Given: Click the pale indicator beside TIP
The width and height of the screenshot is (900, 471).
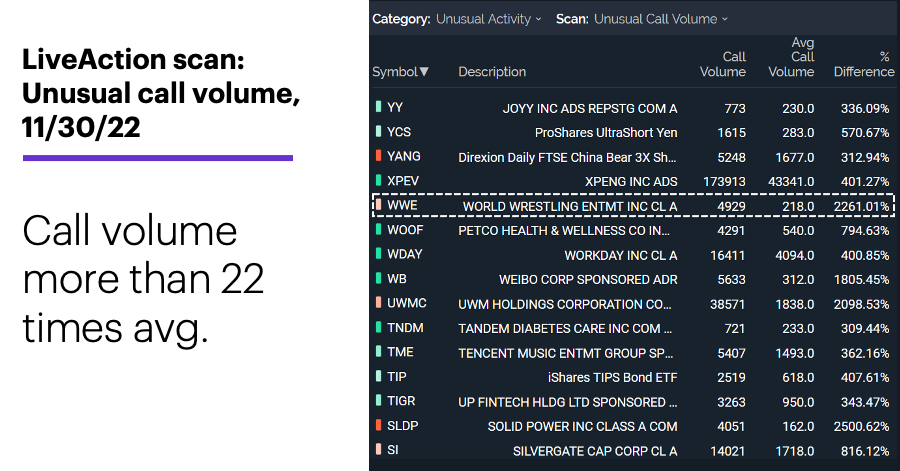Looking at the screenshot, I should click(x=378, y=376).
